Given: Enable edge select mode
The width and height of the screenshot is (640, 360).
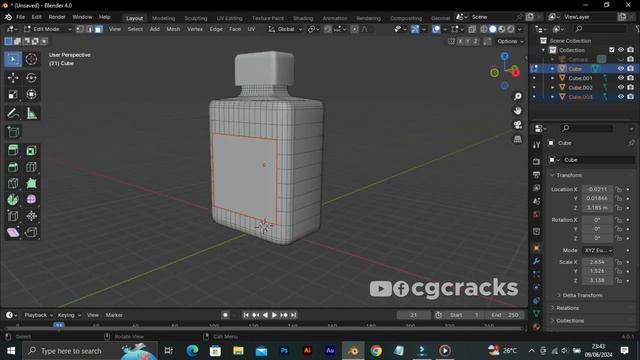Looking at the screenshot, I should point(89,29).
